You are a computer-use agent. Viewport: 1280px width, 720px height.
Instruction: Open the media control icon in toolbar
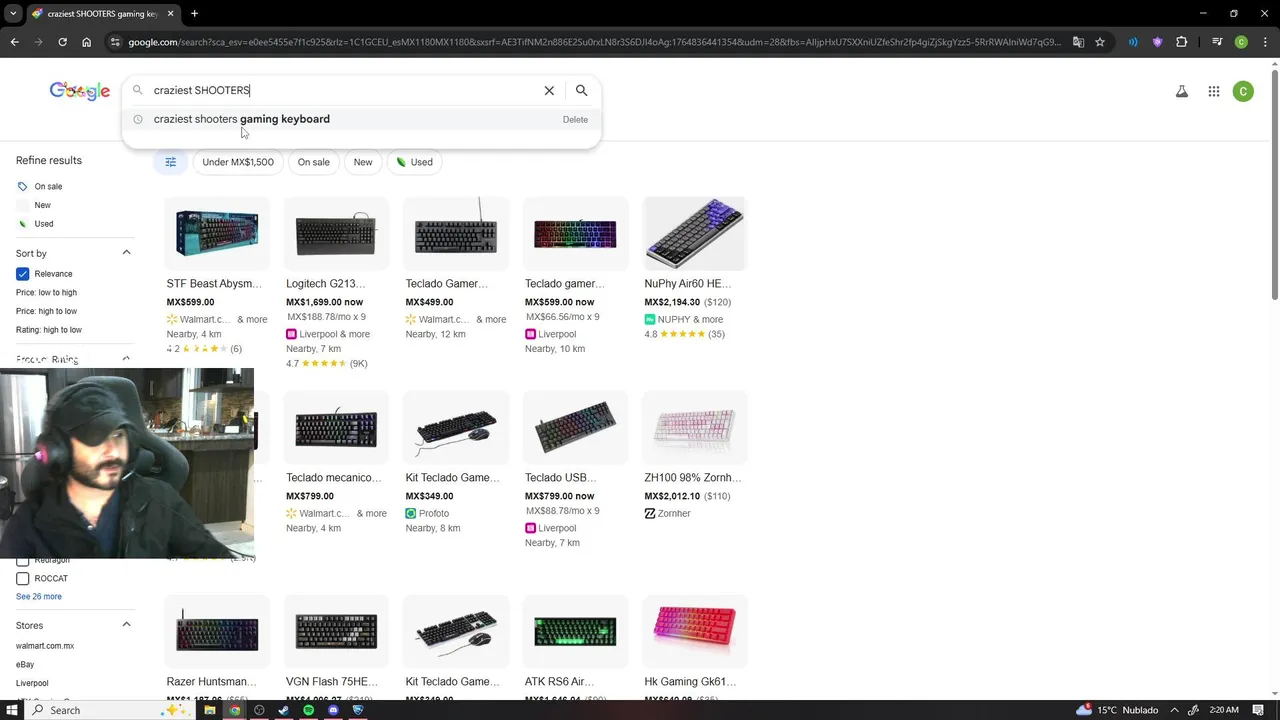click(x=1217, y=42)
